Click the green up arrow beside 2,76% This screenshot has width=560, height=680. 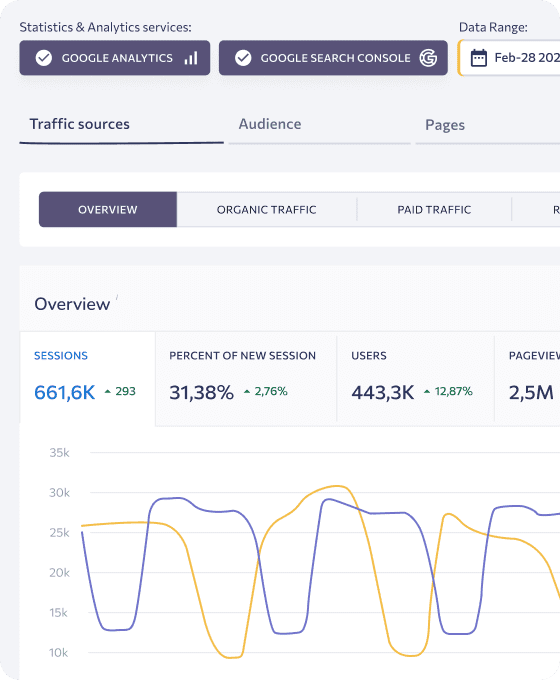pos(247,392)
